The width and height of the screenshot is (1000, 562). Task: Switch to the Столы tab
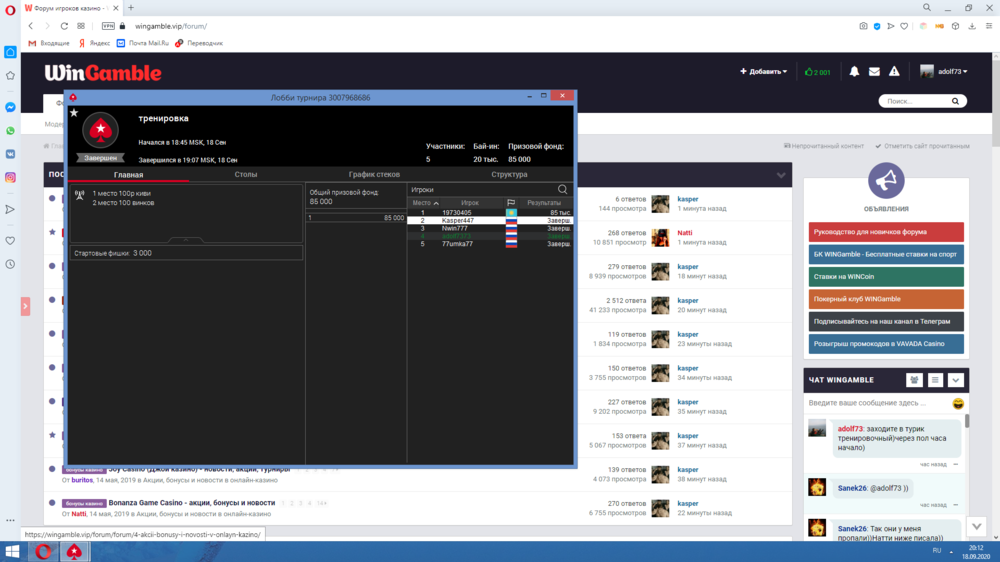[x=246, y=174]
